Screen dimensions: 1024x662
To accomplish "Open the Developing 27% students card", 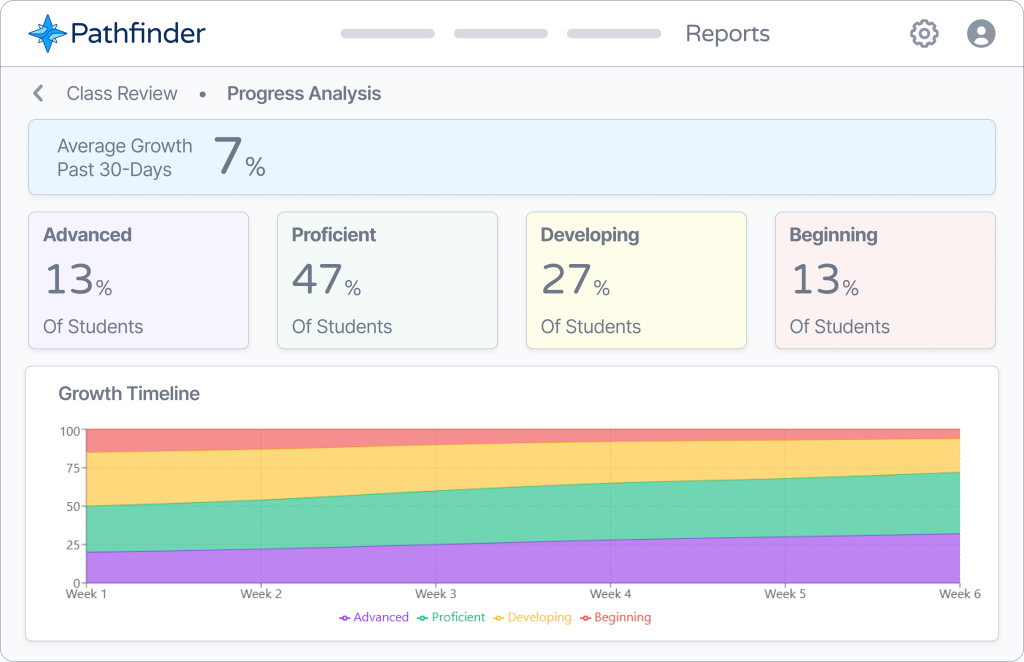I will [636, 280].
